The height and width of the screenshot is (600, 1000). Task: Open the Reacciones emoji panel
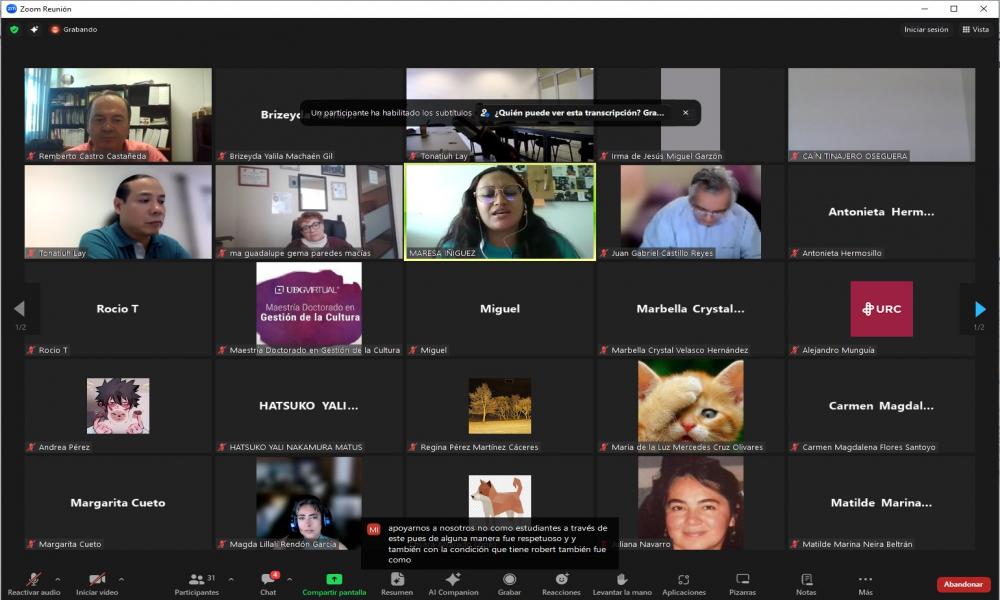562,582
